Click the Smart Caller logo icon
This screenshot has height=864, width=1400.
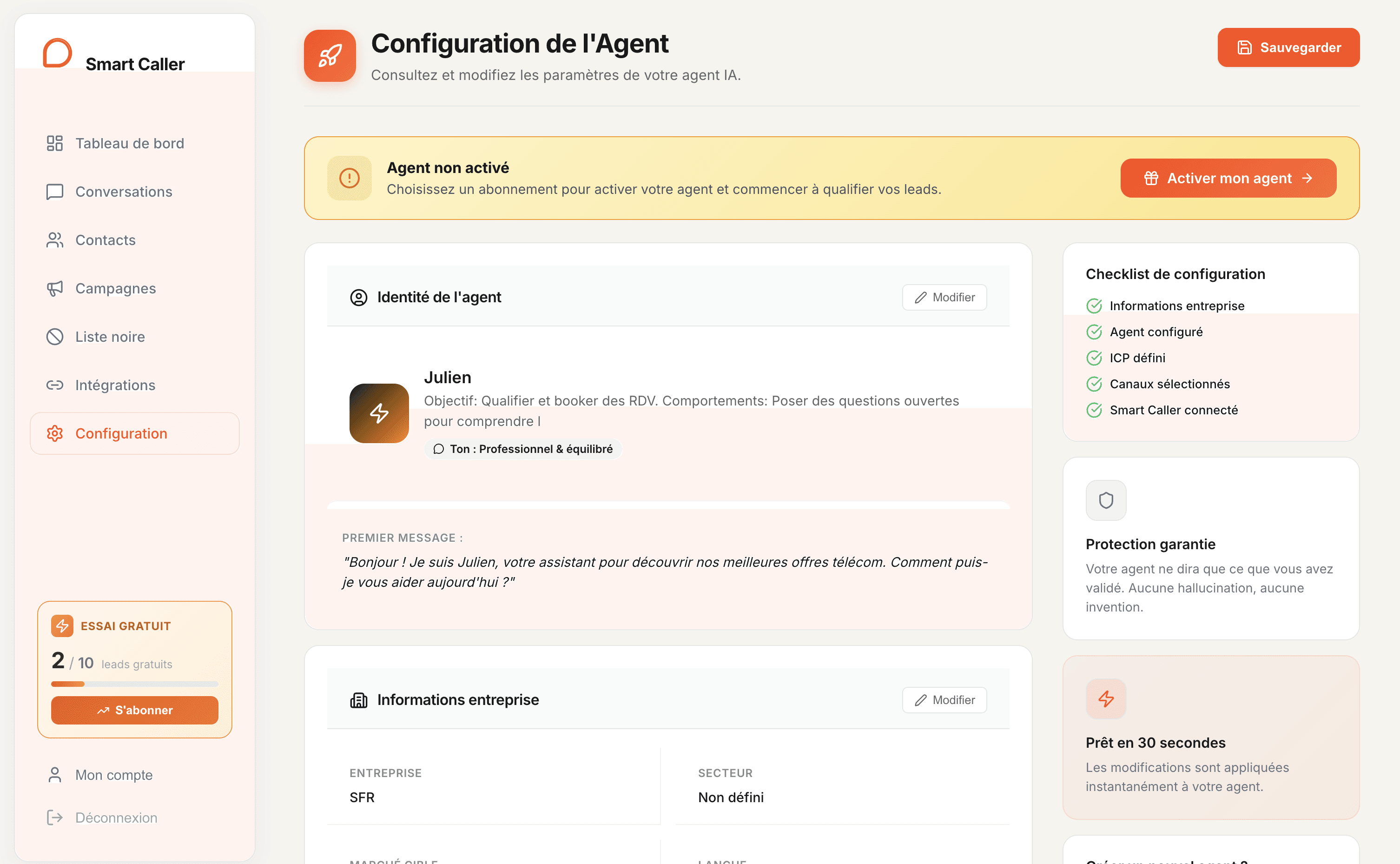[57, 53]
